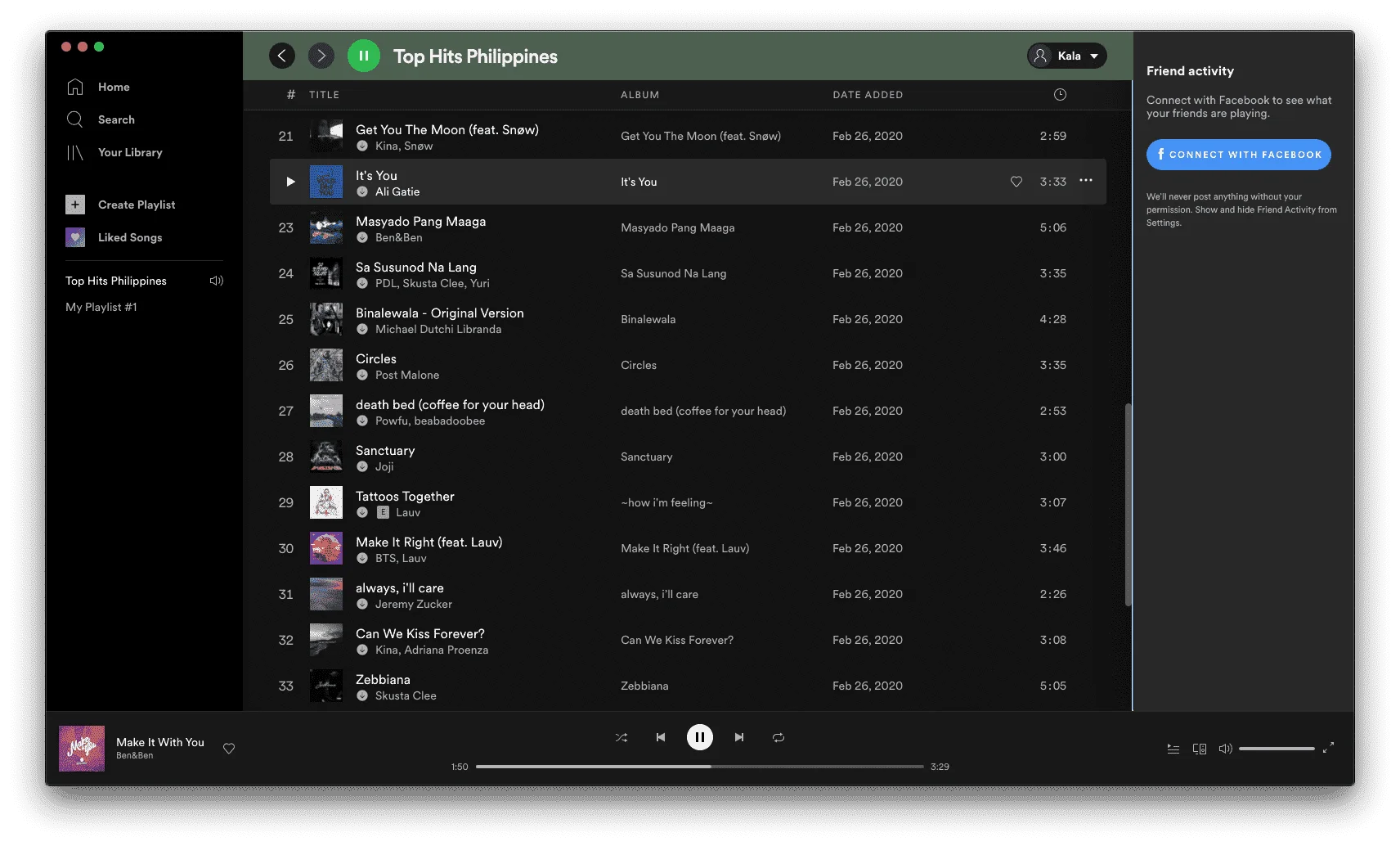Click the downloaded icon beside Ben&Ben on Masyado Pang Maaga
Viewport: 1400px width, 846px height.
362,237
